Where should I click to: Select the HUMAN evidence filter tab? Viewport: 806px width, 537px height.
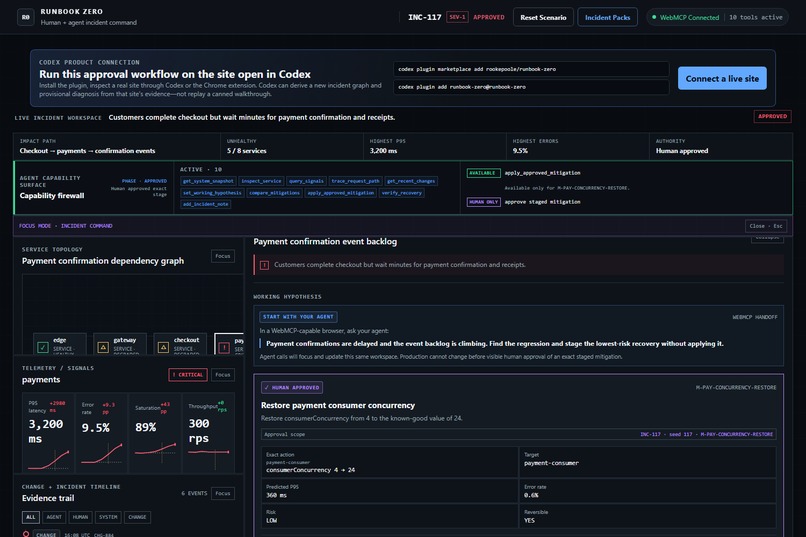80,517
